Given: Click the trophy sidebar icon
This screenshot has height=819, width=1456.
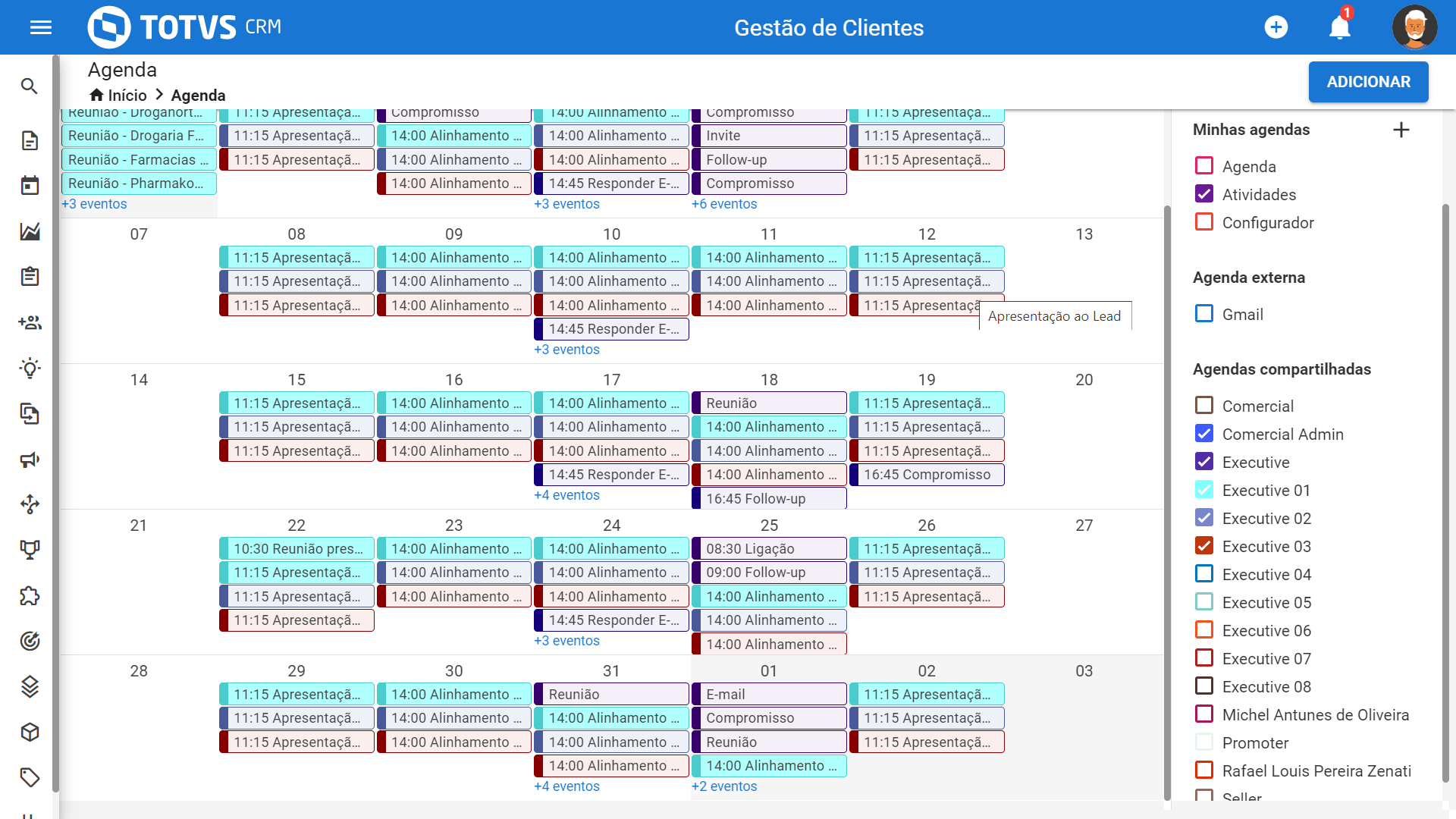Looking at the screenshot, I should (x=30, y=550).
